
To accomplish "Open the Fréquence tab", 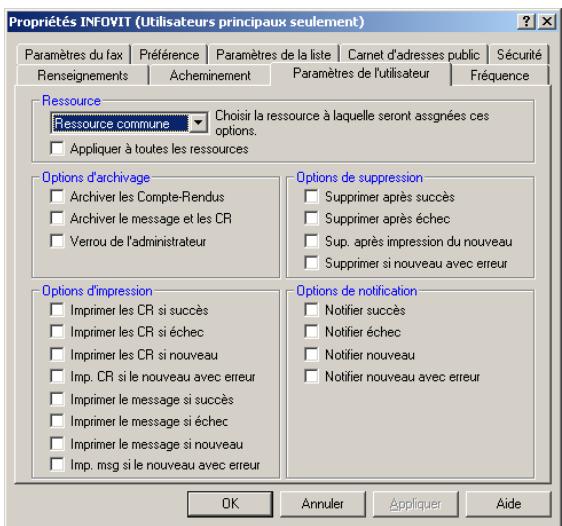I will 500,75.
